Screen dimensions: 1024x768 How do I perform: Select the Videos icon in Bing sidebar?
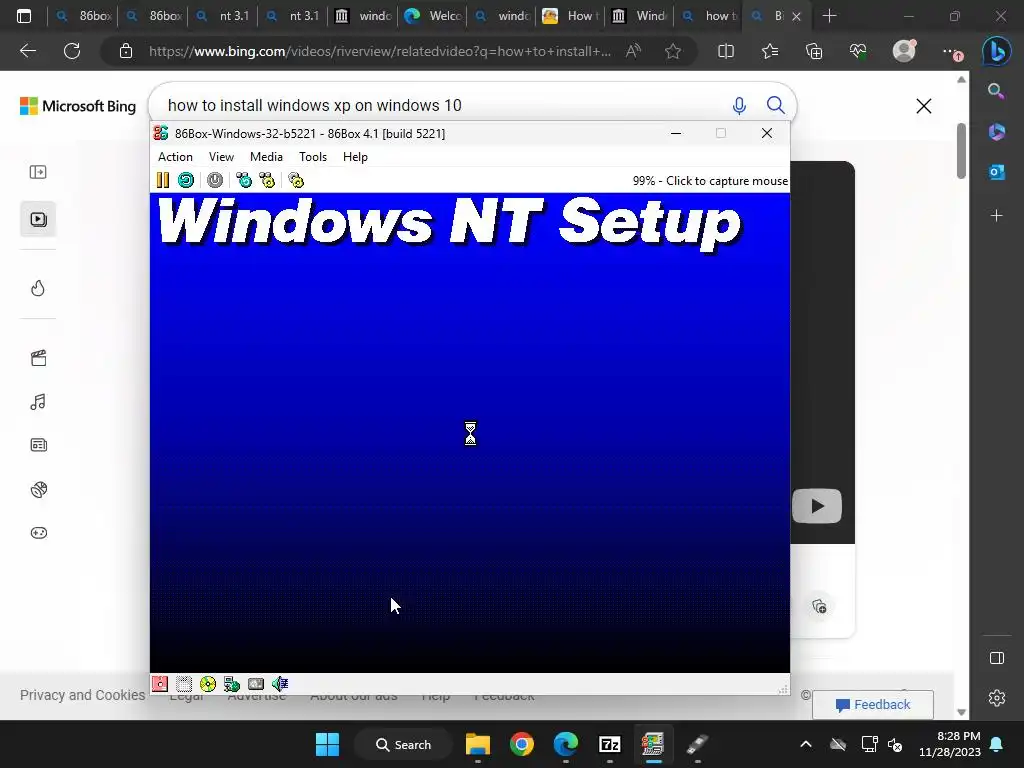click(x=38, y=219)
